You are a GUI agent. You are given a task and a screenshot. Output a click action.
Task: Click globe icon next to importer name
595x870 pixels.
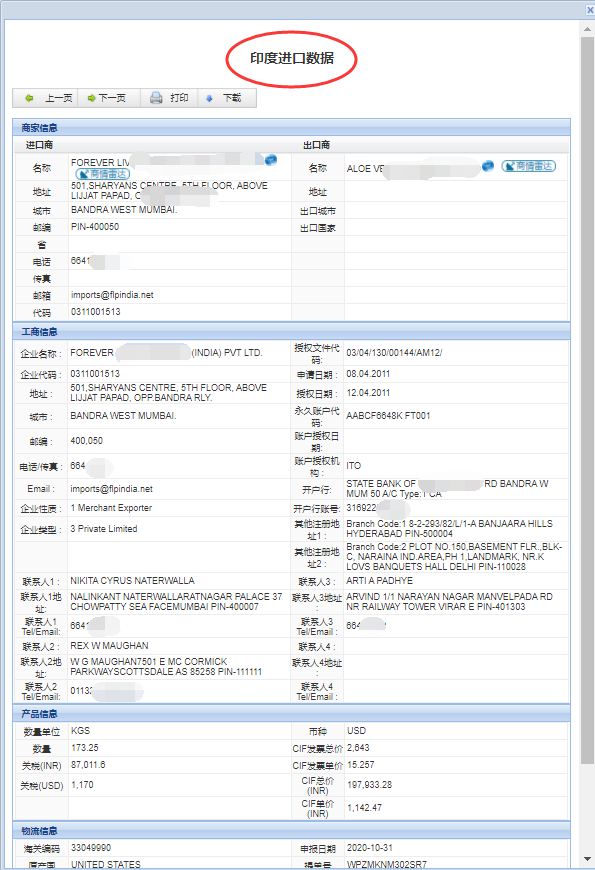point(271,160)
